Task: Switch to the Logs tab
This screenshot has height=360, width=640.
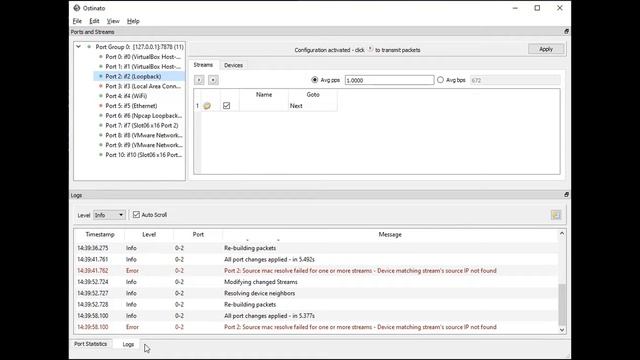Action: point(128,344)
